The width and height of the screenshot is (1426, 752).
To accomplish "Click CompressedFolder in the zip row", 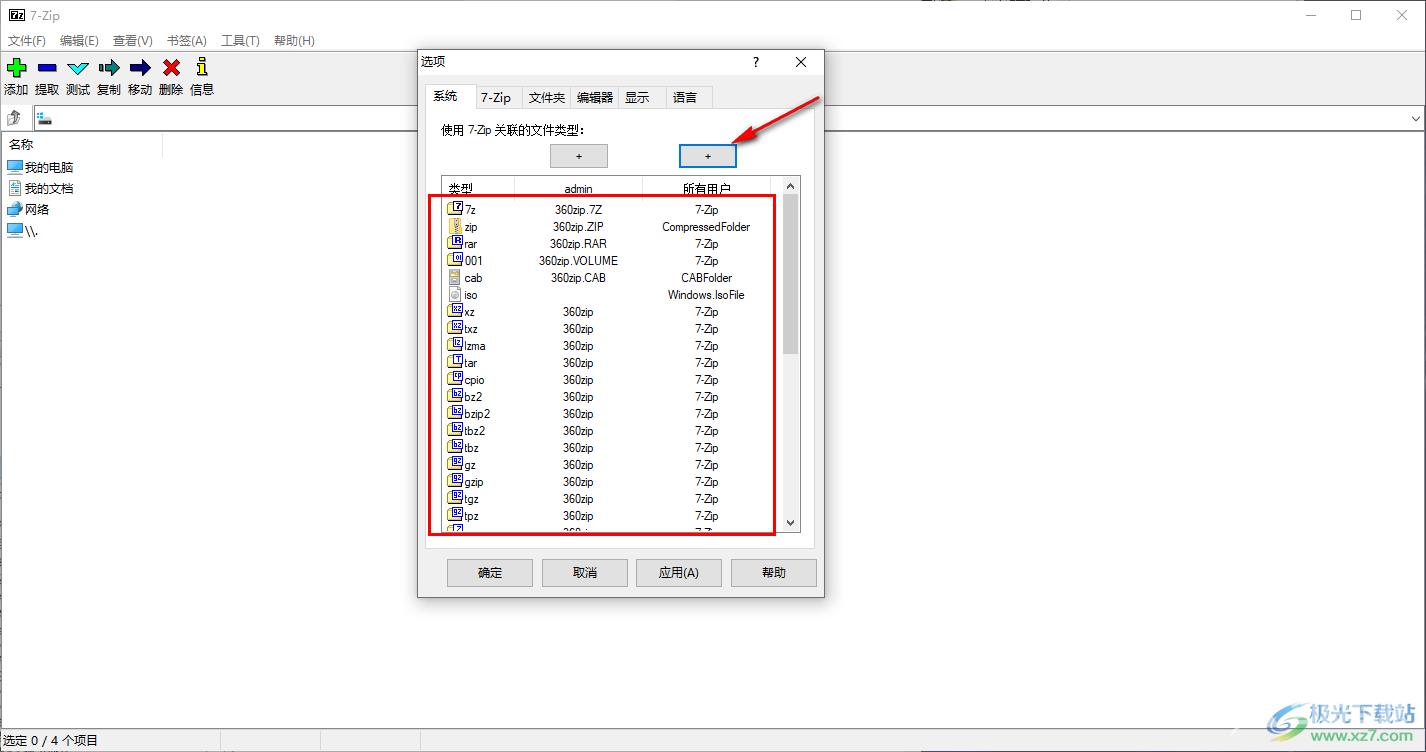I will pyautogui.click(x=706, y=227).
